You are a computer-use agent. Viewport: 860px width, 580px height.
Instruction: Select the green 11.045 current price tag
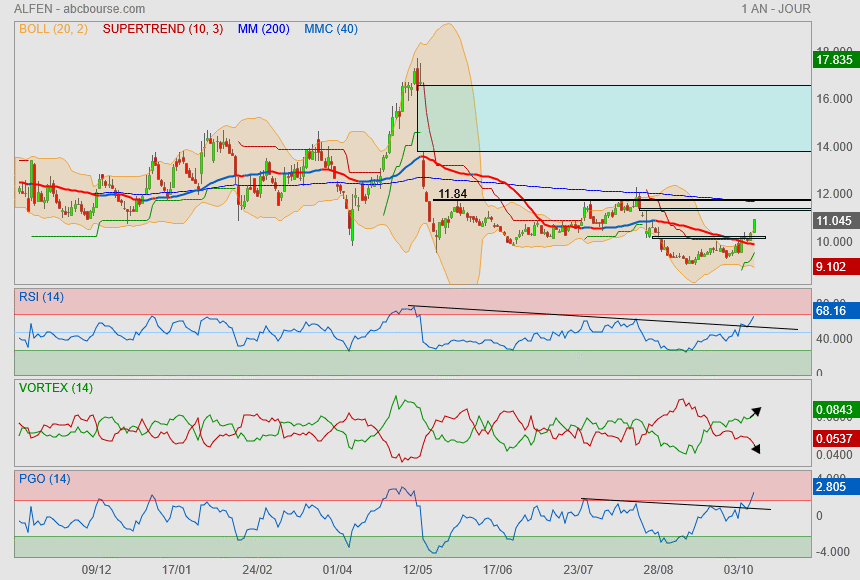coord(833,220)
